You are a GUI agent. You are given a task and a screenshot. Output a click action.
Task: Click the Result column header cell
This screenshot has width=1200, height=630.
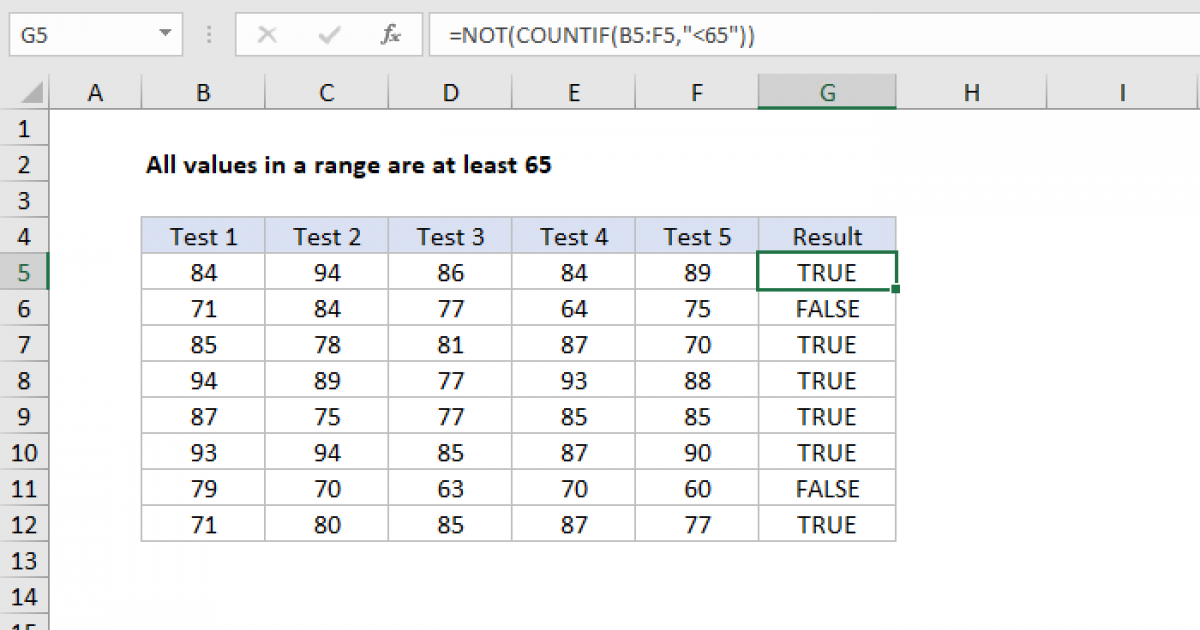pyautogui.click(x=827, y=236)
